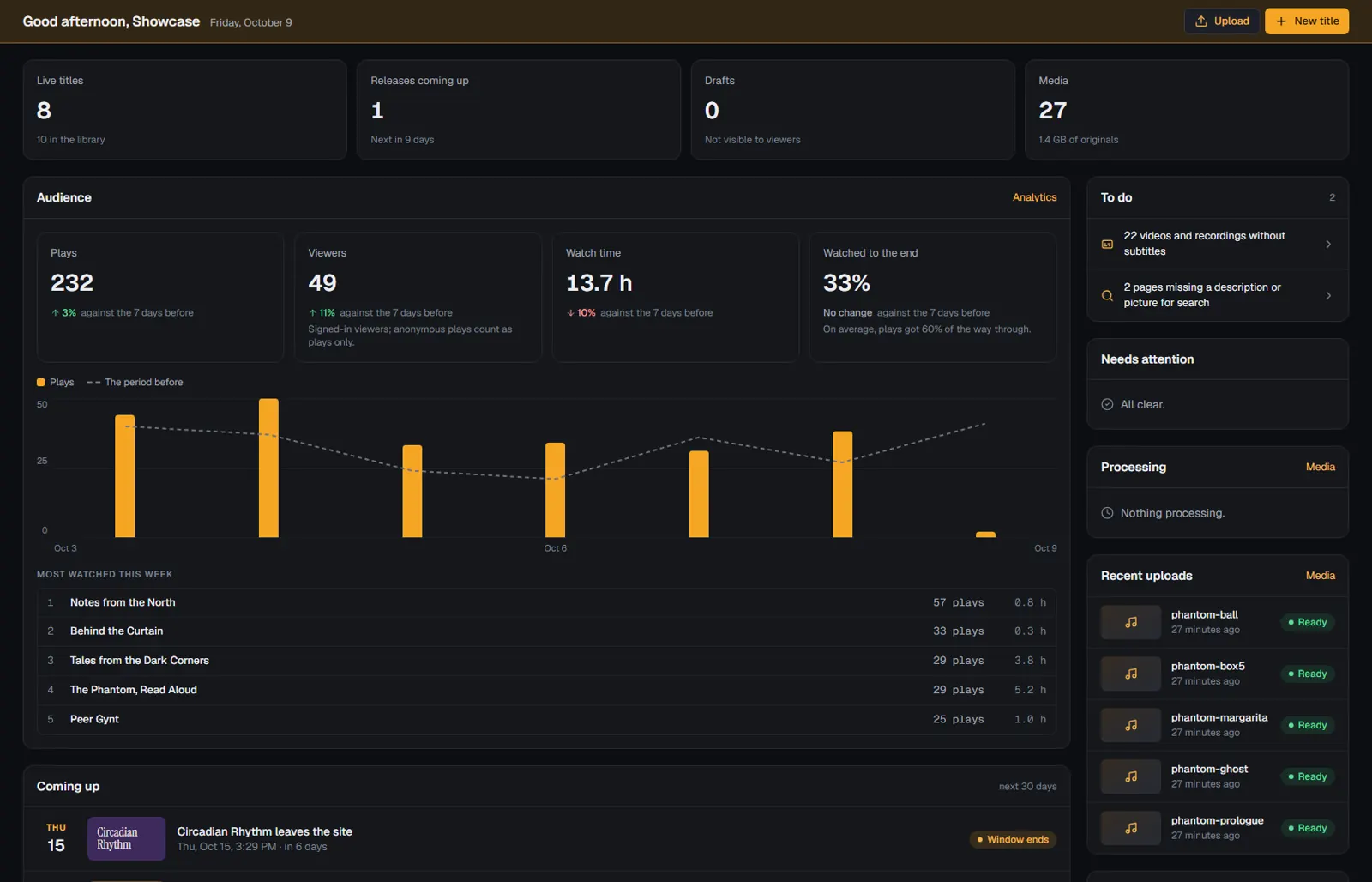Open phantom-ghost audio thumbnail
Screen dimensions: 1372x882
pyautogui.click(x=1131, y=776)
